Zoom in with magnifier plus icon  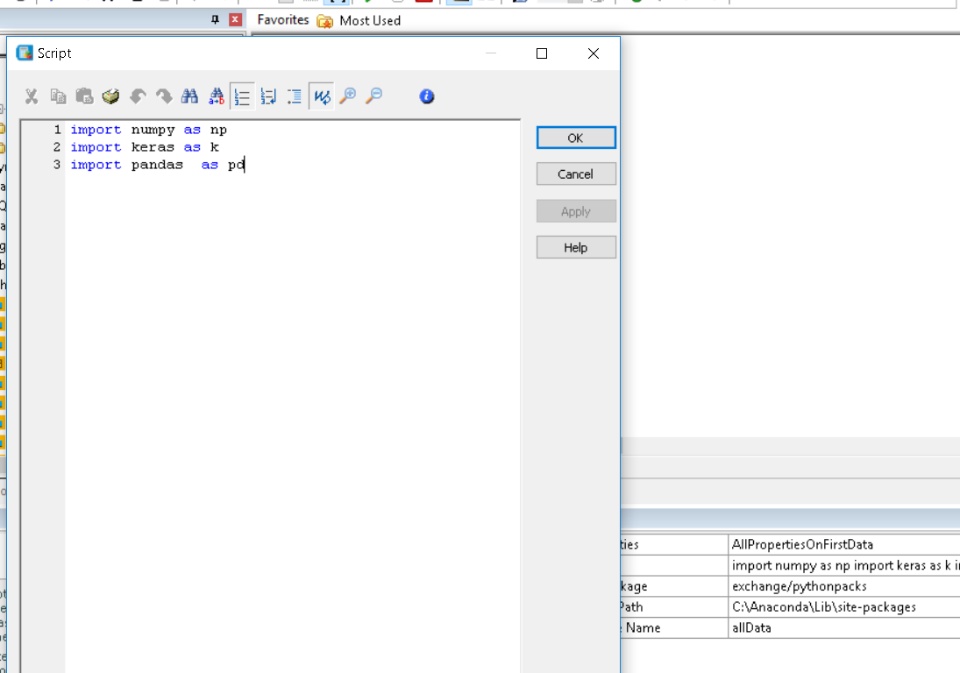(x=348, y=96)
